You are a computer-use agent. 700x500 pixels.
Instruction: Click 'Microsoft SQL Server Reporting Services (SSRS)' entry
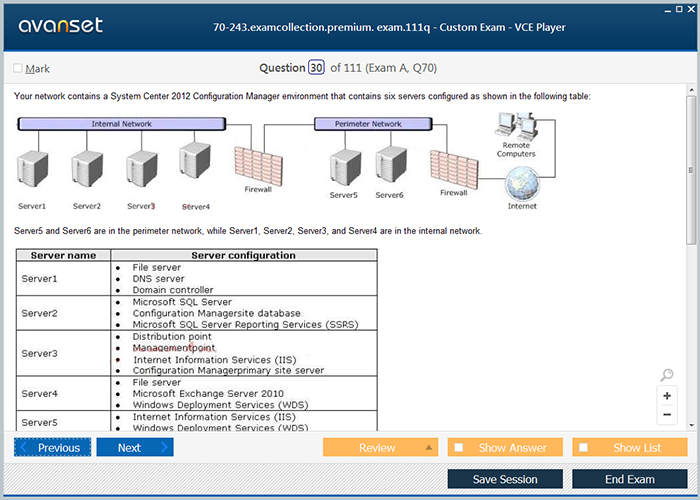245,325
